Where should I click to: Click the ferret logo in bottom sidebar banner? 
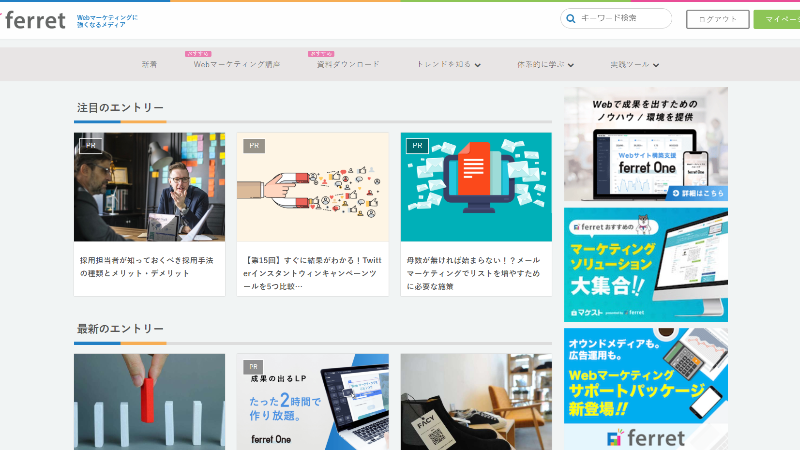[x=646, y=438]
